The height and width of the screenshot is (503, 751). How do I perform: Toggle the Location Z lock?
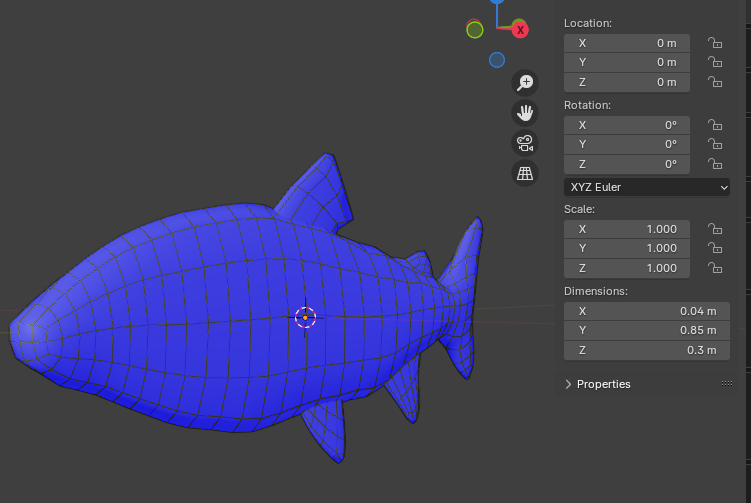715,82
